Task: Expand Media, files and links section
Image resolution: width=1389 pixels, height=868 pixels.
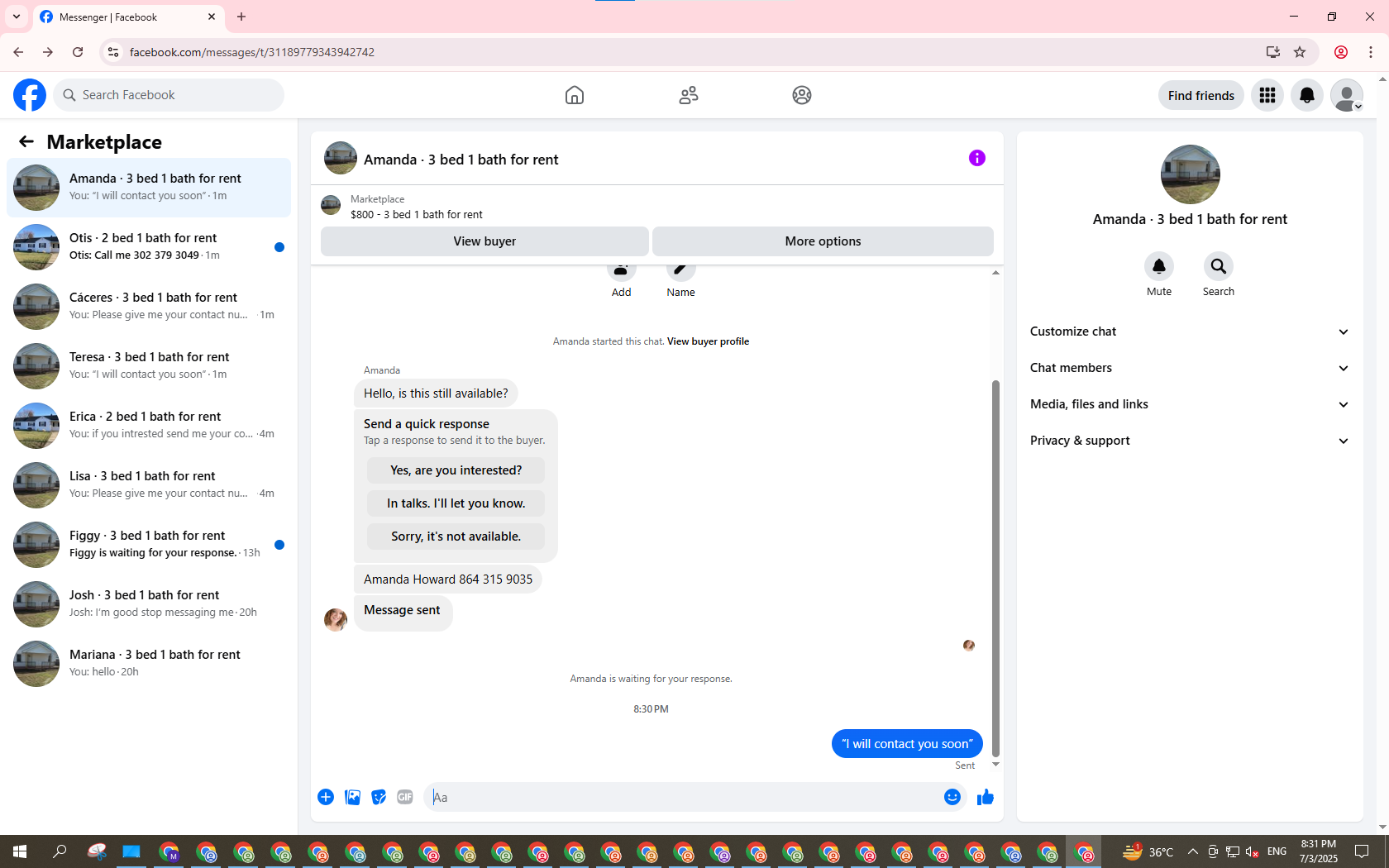Action: click(x=1190, y=404)
